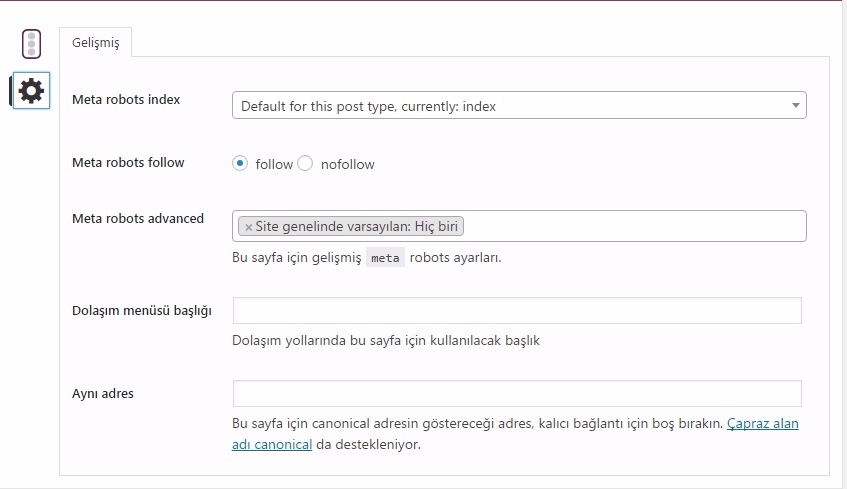Click the Meta robots advanced label
Viewport: 847px width, 489px height.
(138, 218)
